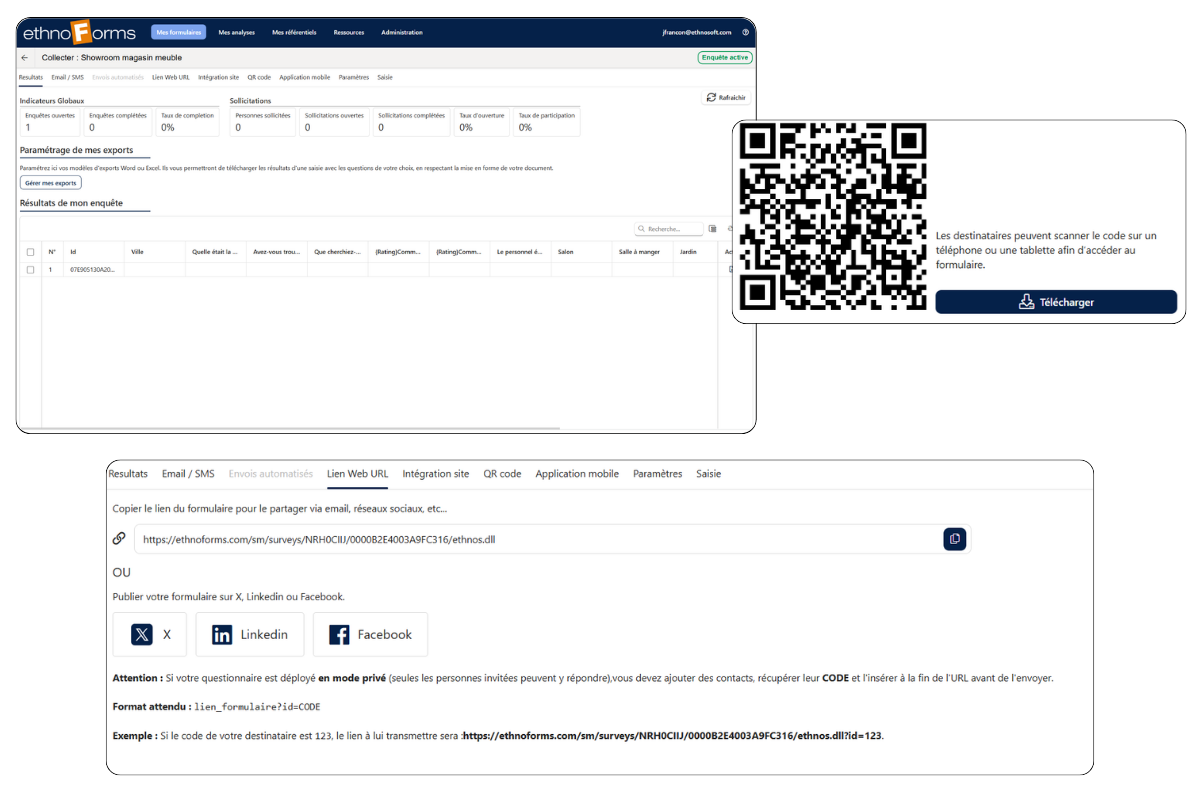This screenshot has height=800, width=1200.
Task: Open Gérer mes exports
Action: 51,182
